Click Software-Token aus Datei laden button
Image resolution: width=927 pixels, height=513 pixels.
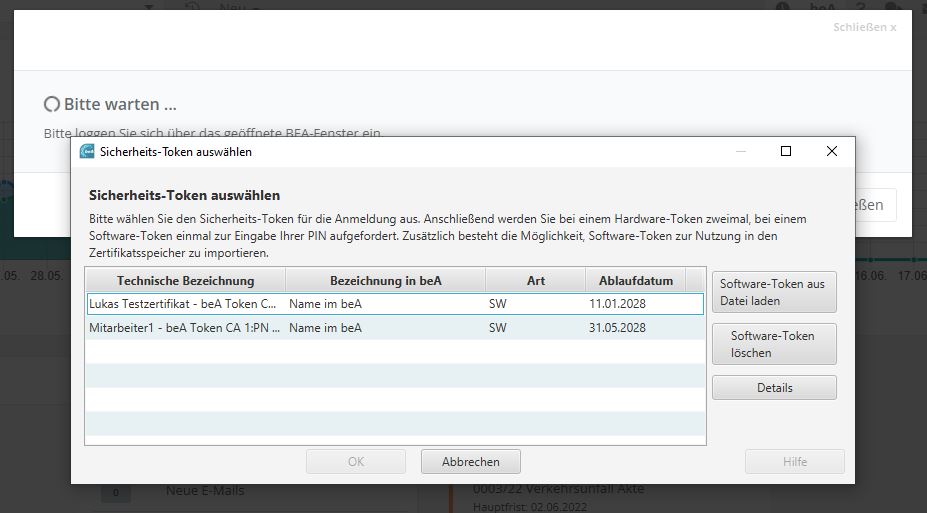773,291
